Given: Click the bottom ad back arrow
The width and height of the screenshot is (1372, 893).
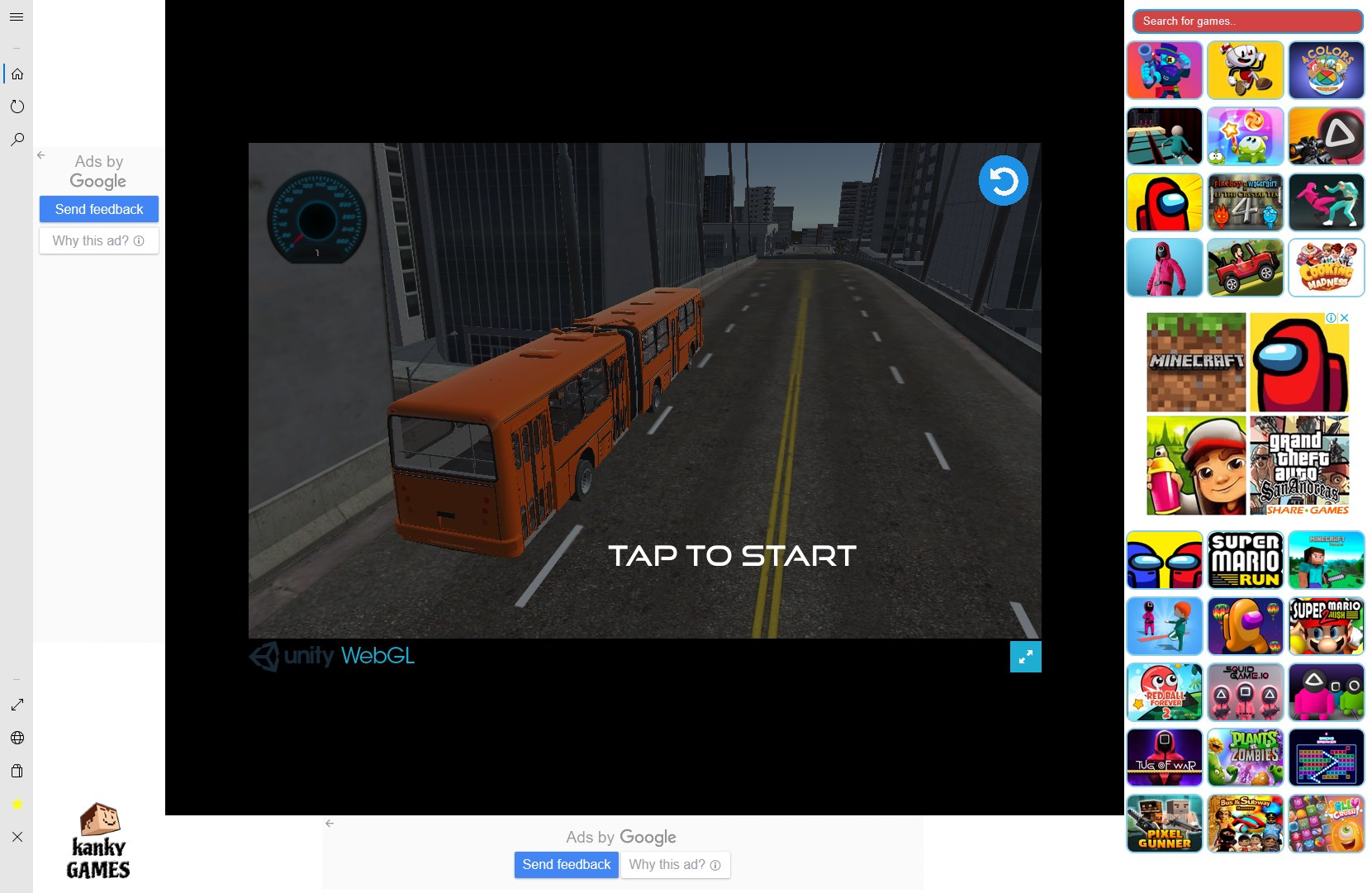Looking at the screenshot, I should 330,824.
